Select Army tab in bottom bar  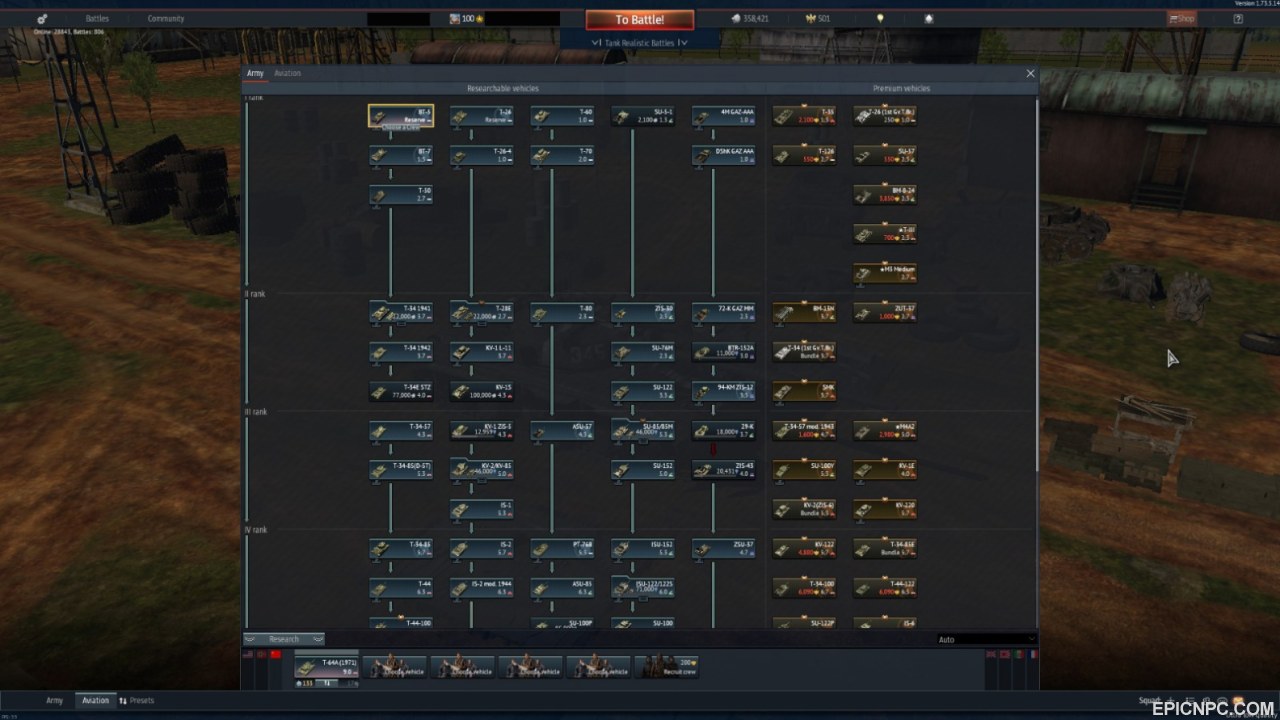54,700
